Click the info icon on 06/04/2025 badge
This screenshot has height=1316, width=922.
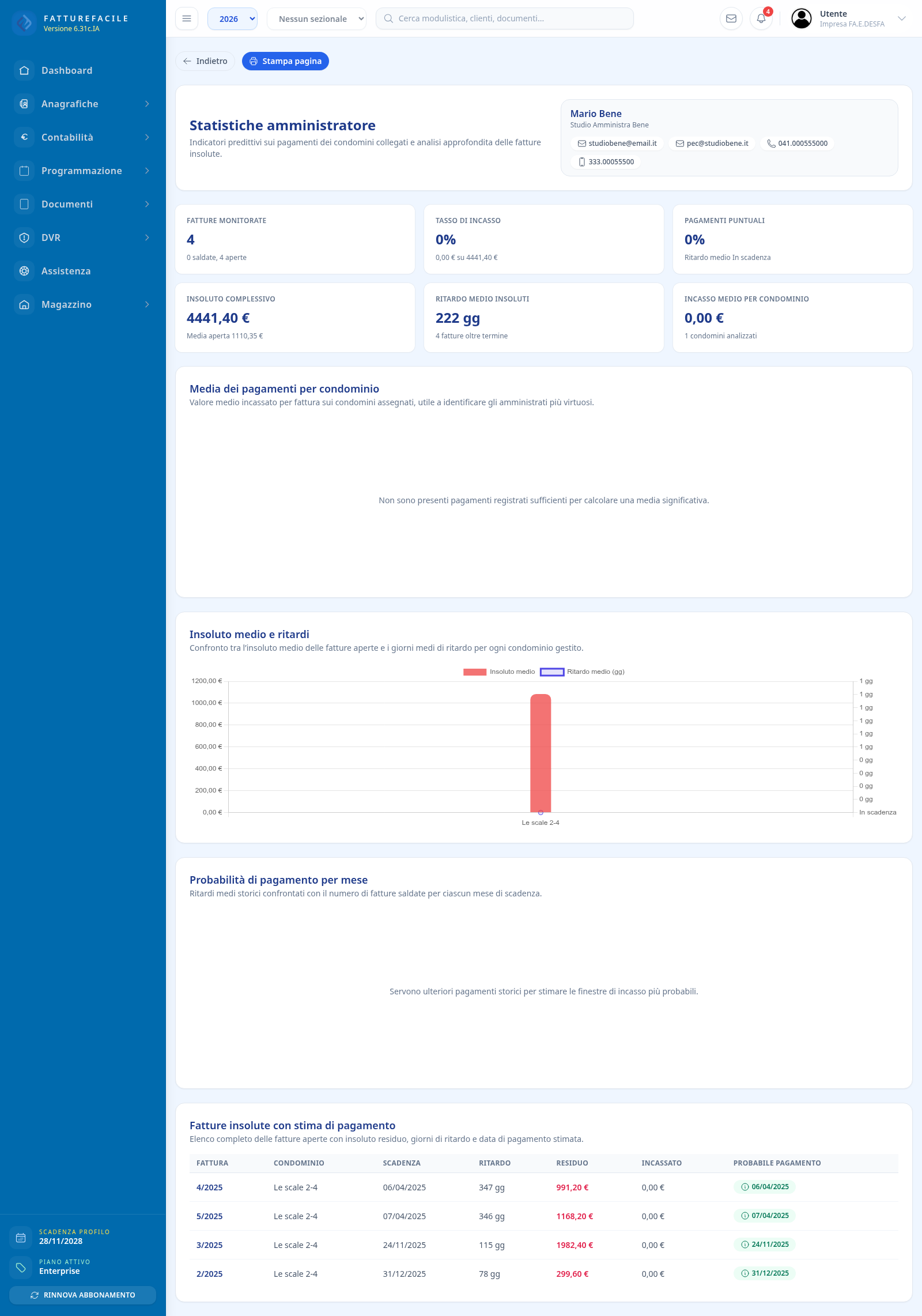745,1187
